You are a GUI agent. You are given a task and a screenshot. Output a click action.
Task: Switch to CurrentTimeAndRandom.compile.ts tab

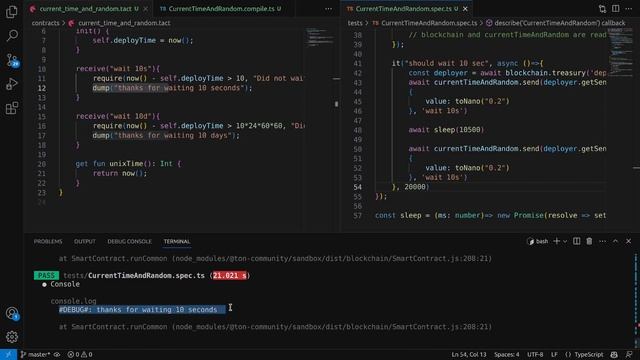click(x=220, y=9)
